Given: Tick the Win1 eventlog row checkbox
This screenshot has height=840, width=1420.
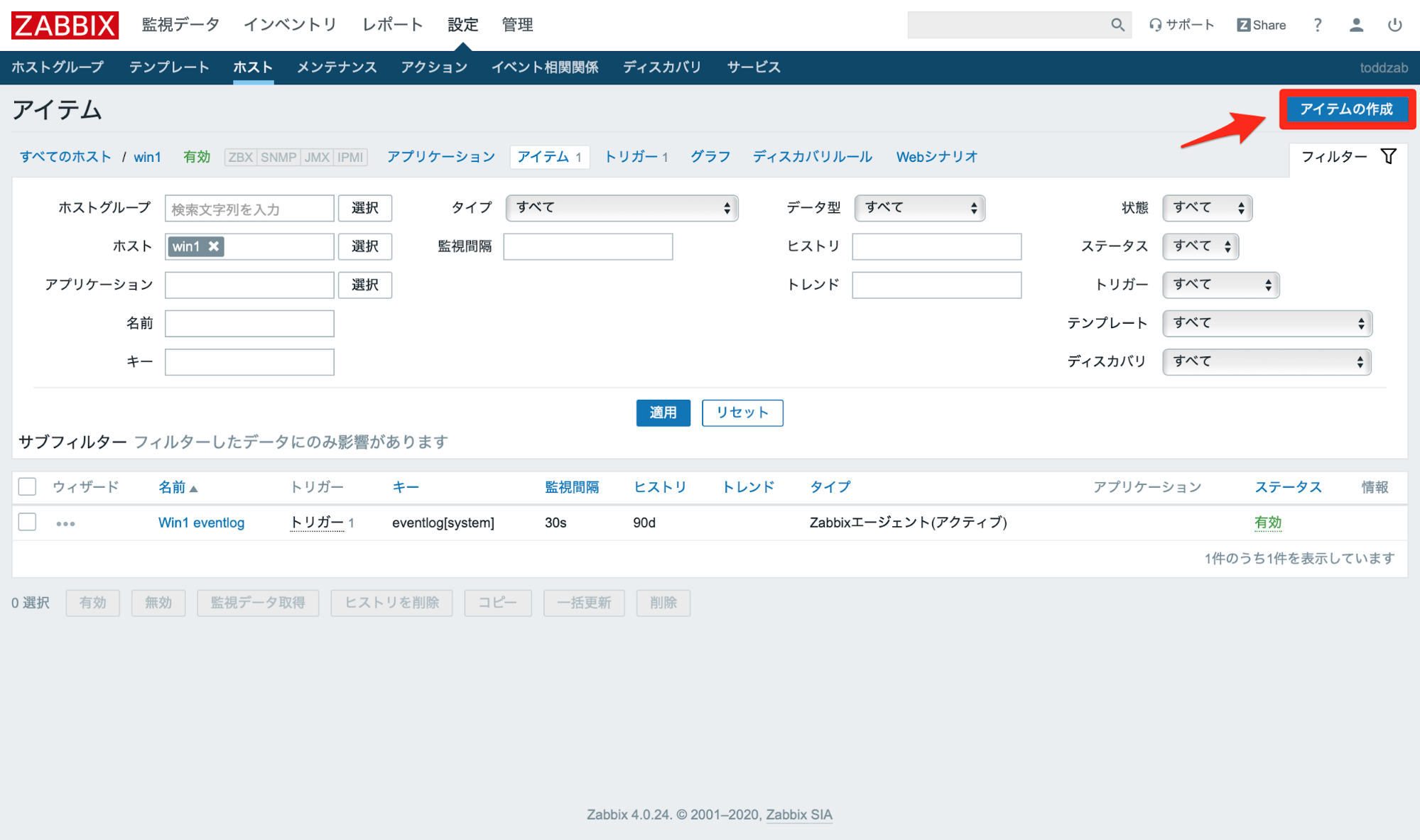Looking at the screenshot, I should 27,522.
